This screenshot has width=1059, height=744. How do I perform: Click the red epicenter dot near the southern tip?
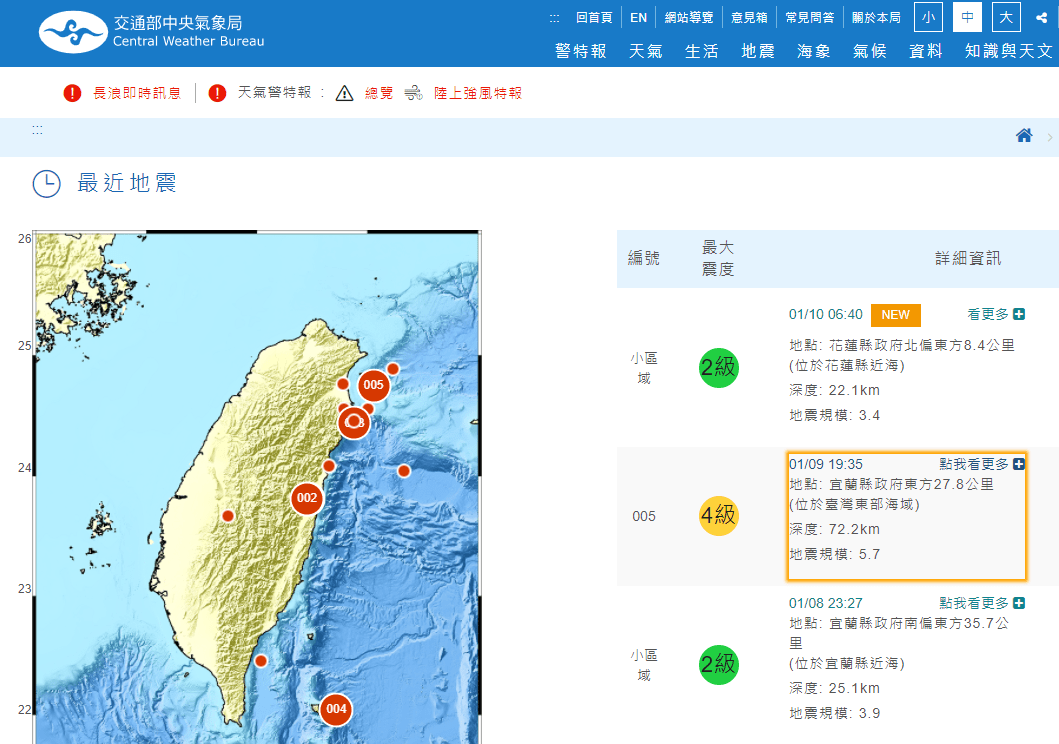point(261,661)
